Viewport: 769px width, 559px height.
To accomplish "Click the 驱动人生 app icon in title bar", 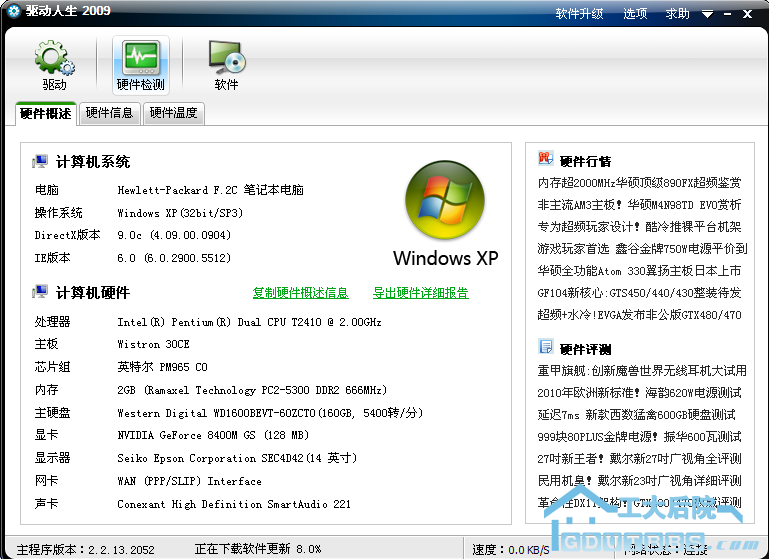I will point(13,12).
